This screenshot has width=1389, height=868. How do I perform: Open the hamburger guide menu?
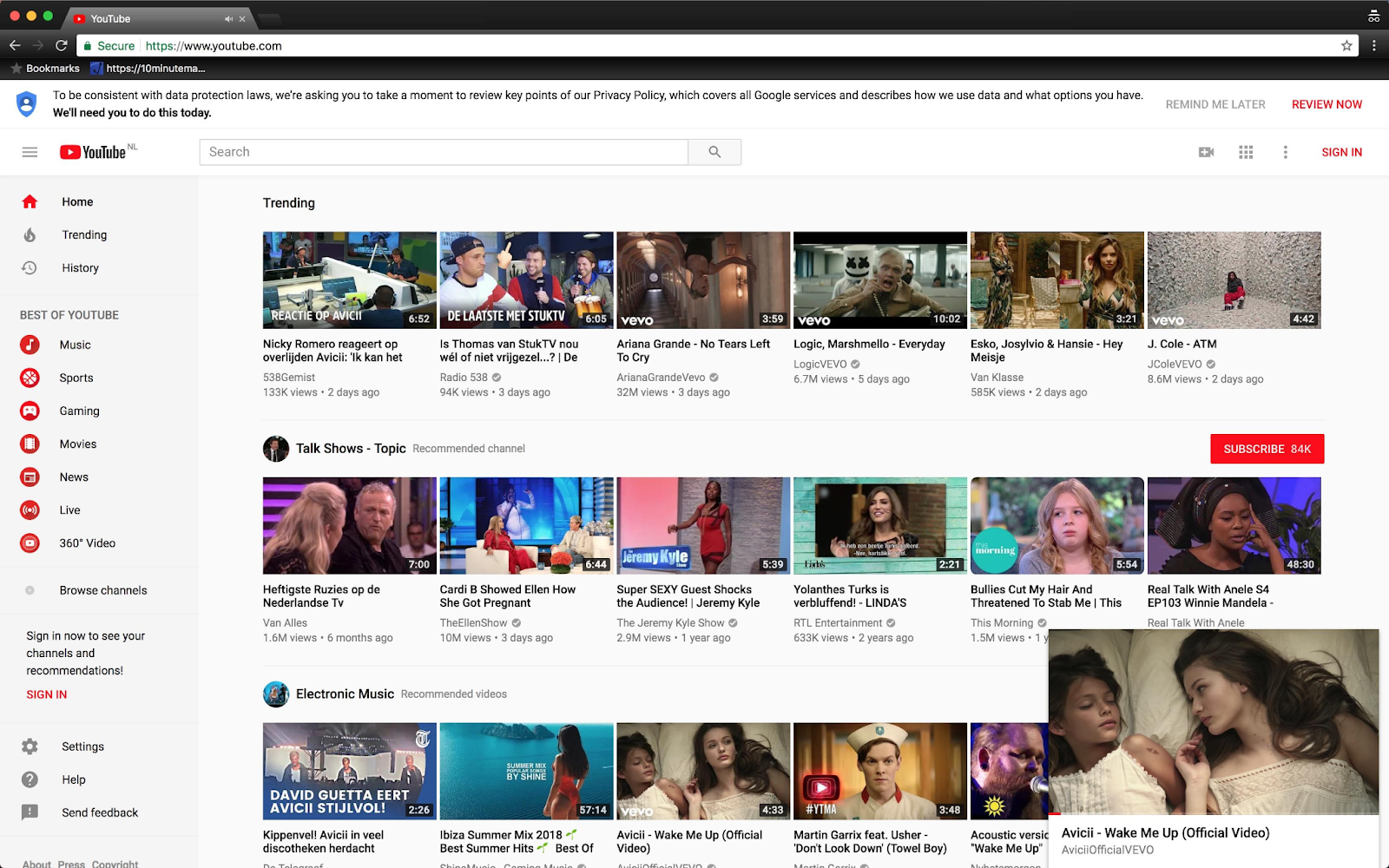30,152
